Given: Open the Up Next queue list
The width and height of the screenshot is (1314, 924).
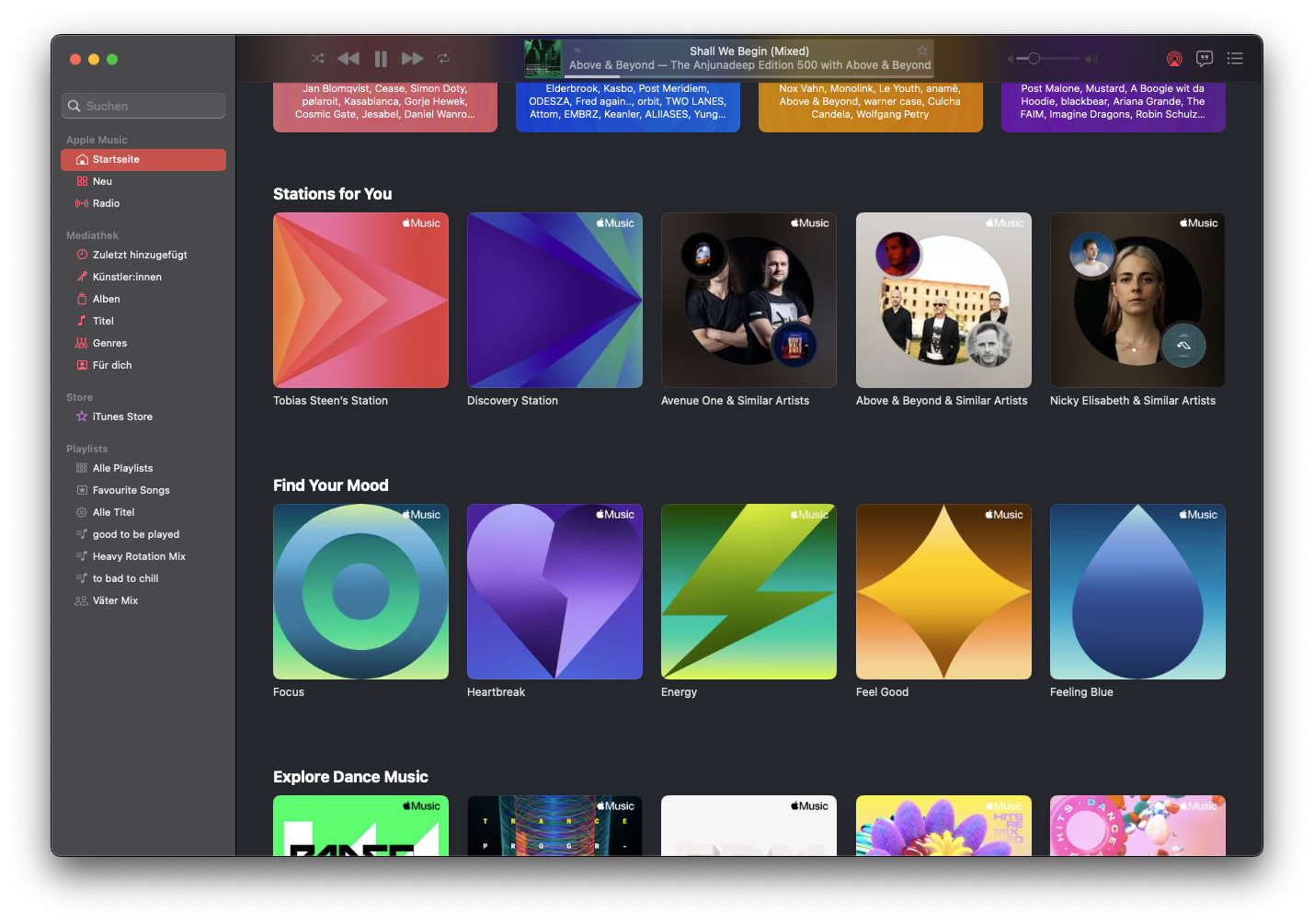Looking at the screenshot, I should coord(1235,59).
